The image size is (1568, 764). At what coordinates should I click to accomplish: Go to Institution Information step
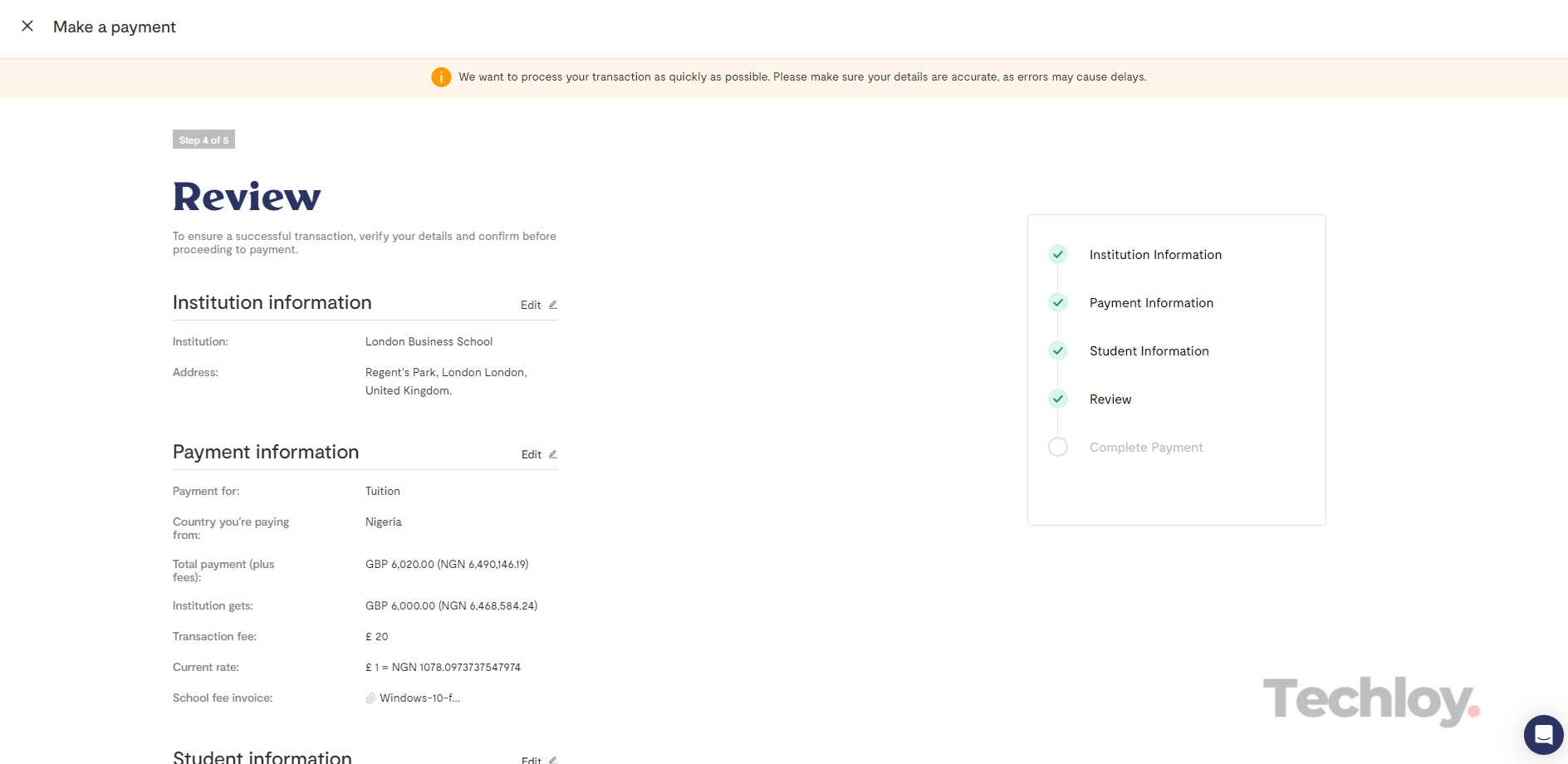point(1155,255)
